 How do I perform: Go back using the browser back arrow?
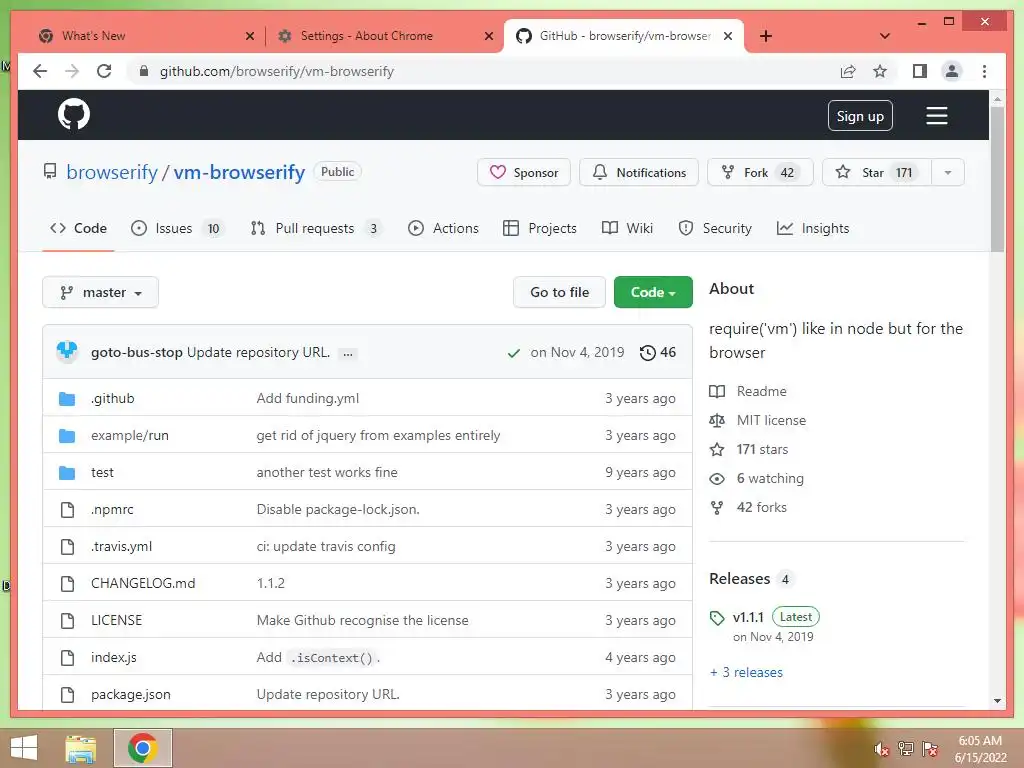click(x=40, y=71)
